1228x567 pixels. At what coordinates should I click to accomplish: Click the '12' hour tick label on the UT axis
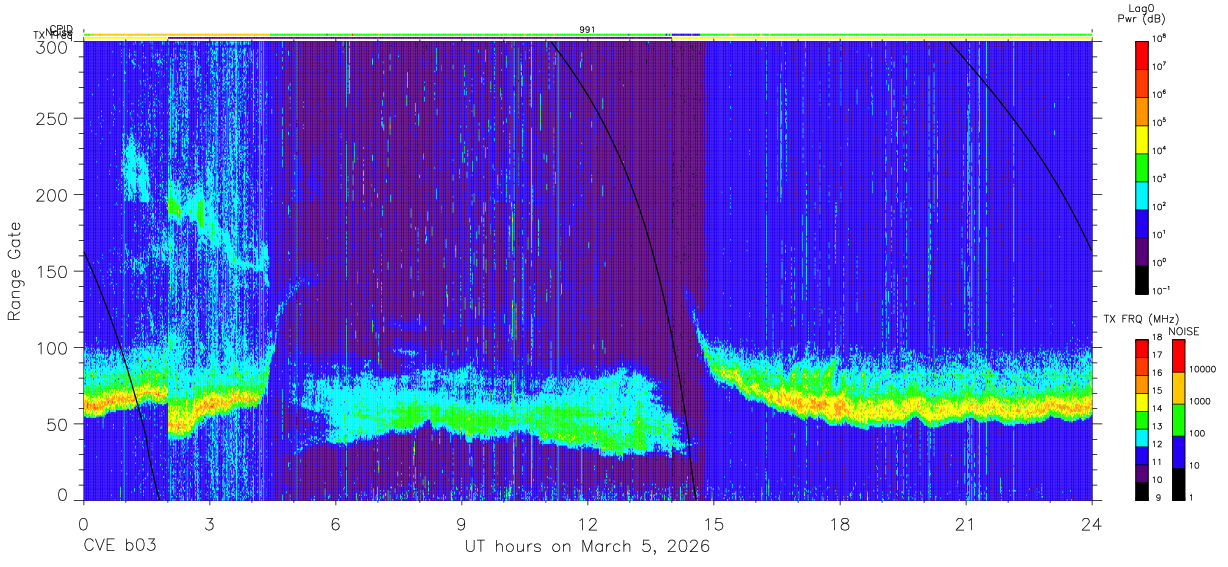click(588, 524)
